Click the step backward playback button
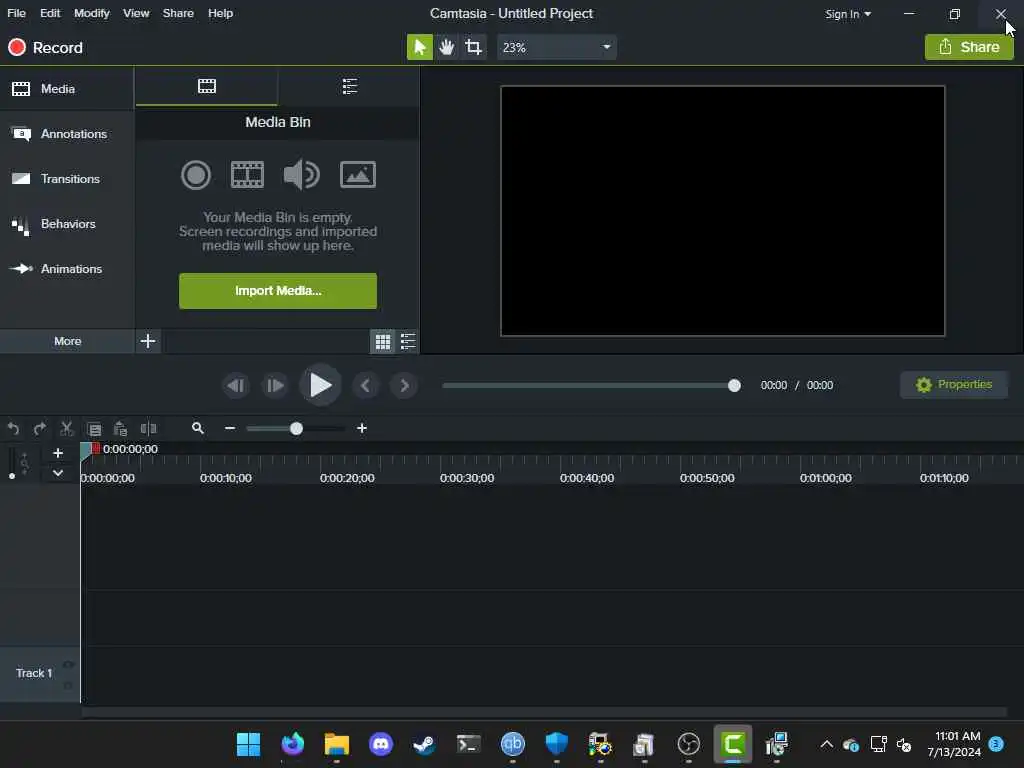 click(x=236, y=385)
